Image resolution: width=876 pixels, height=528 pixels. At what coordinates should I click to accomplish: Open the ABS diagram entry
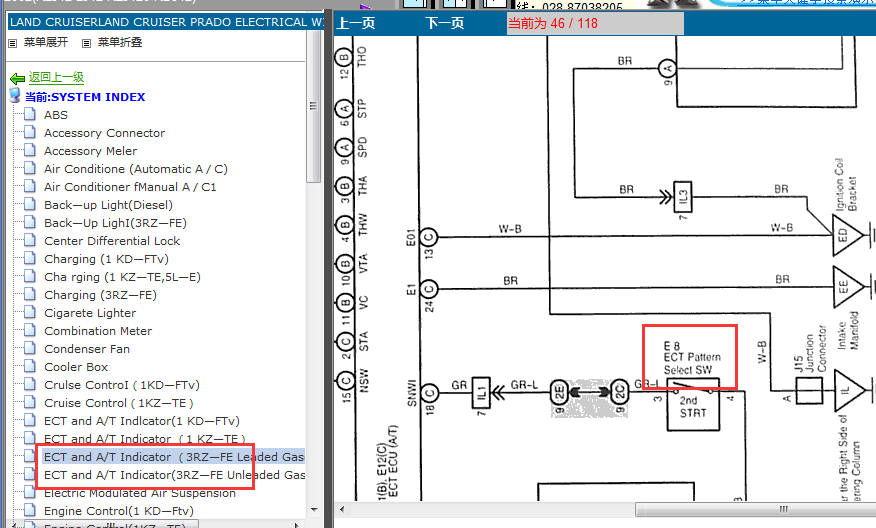point(56,115)
